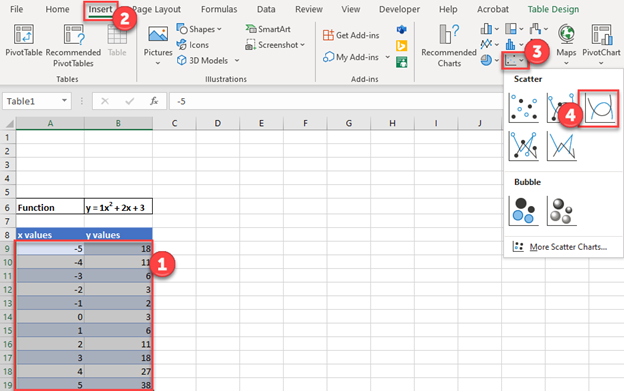Open the Pie Chart dropdown arrow
The width and height of the screenshot is (624, 391).
[x=497, y=60]
